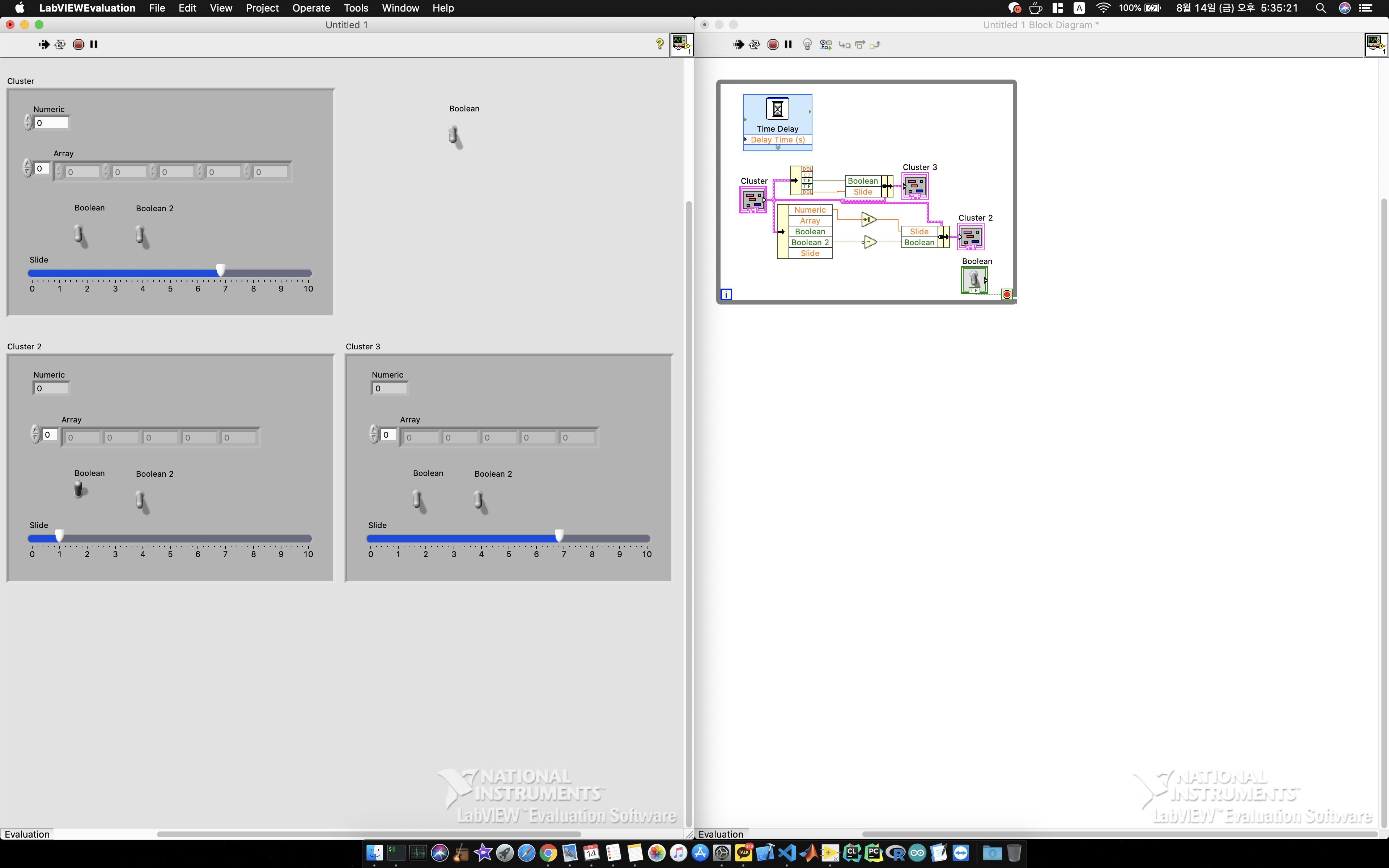
Task: Click the first array element stepper in Cluster
Action: point(59,172)
